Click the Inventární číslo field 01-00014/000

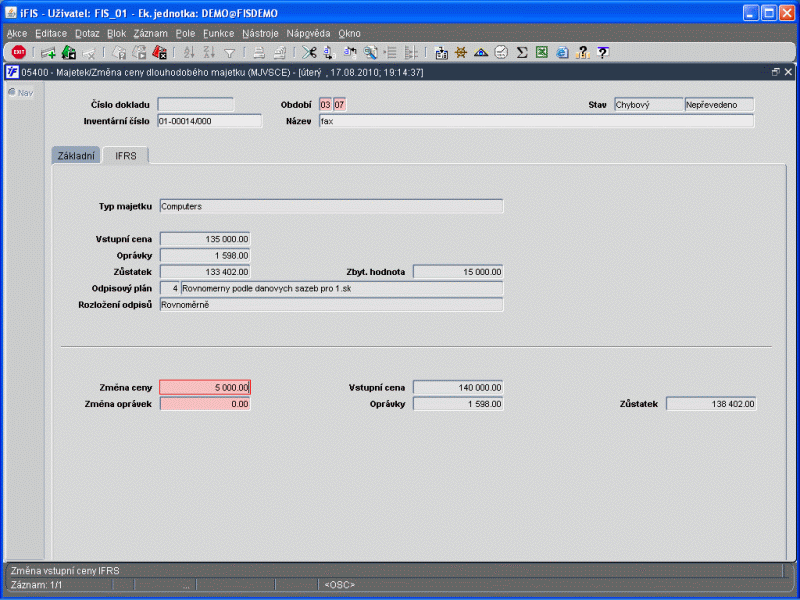(x=209, y=121)
